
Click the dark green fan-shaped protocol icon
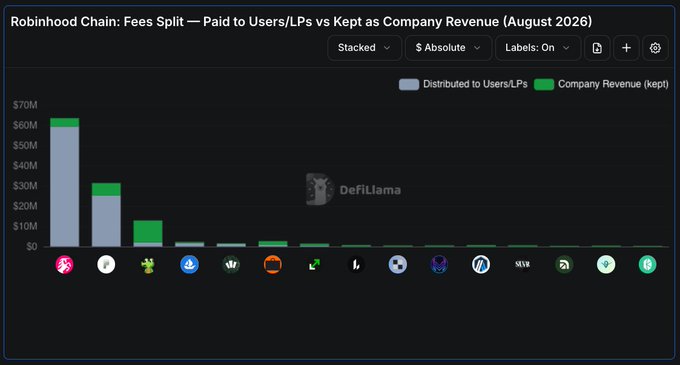[231, 264]
